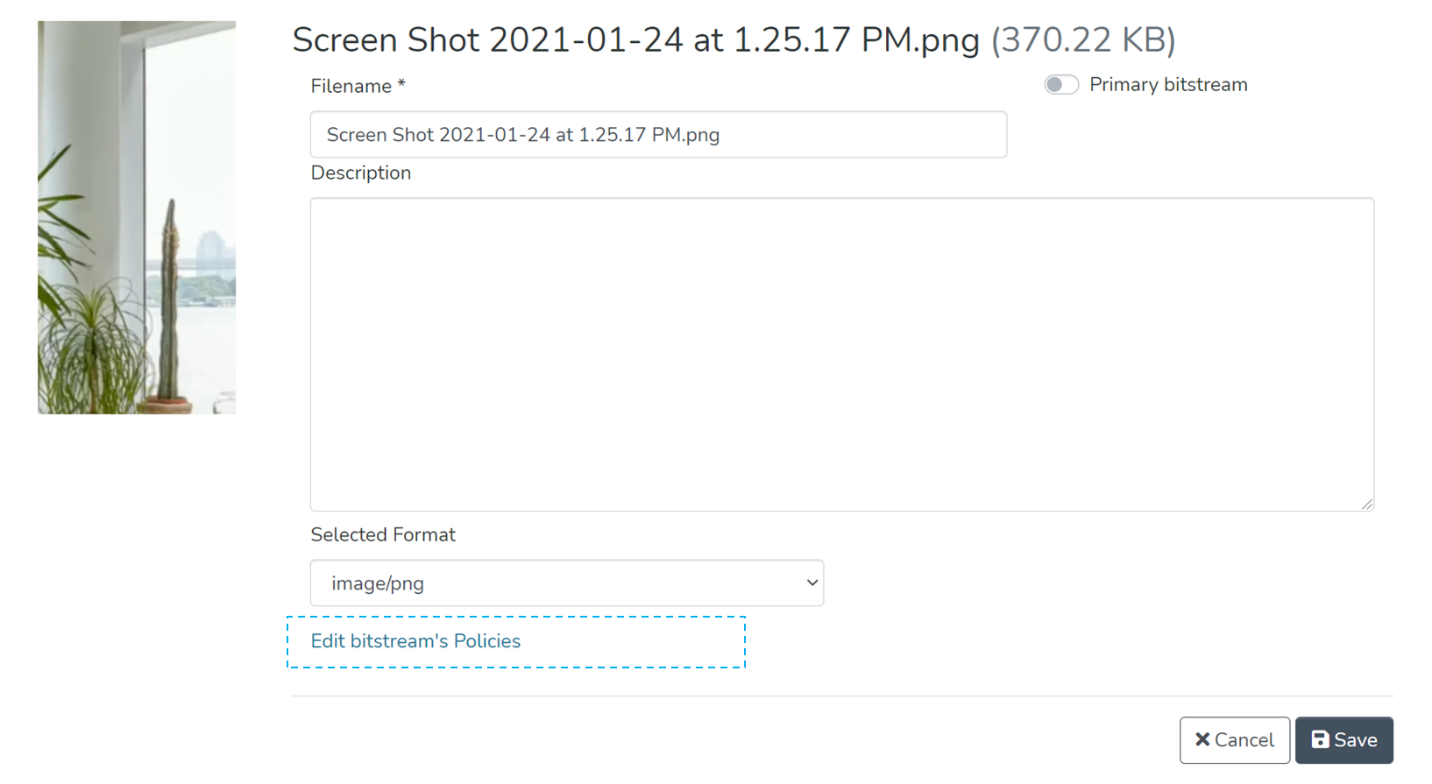Click the Description field label
This screenshot has width=1432, height=784.
click(x=361, y=173)
